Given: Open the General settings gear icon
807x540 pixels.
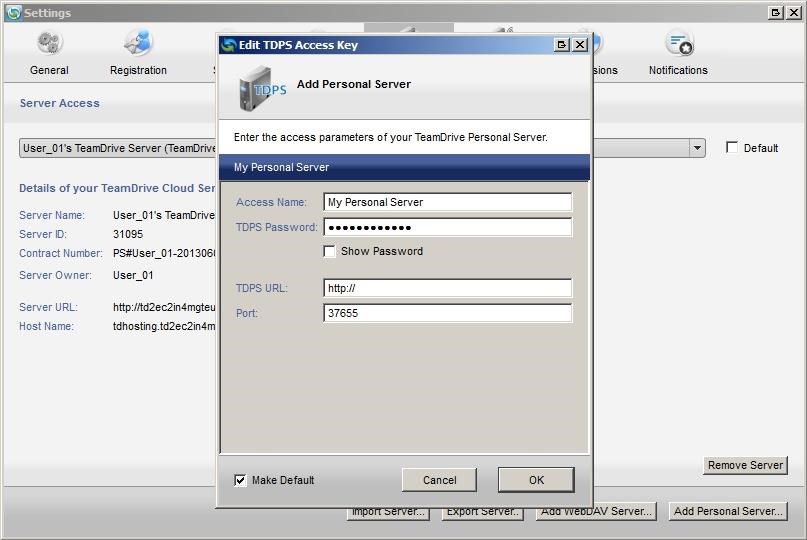Looking at the screenshot, I should click(x=49, y=43).
